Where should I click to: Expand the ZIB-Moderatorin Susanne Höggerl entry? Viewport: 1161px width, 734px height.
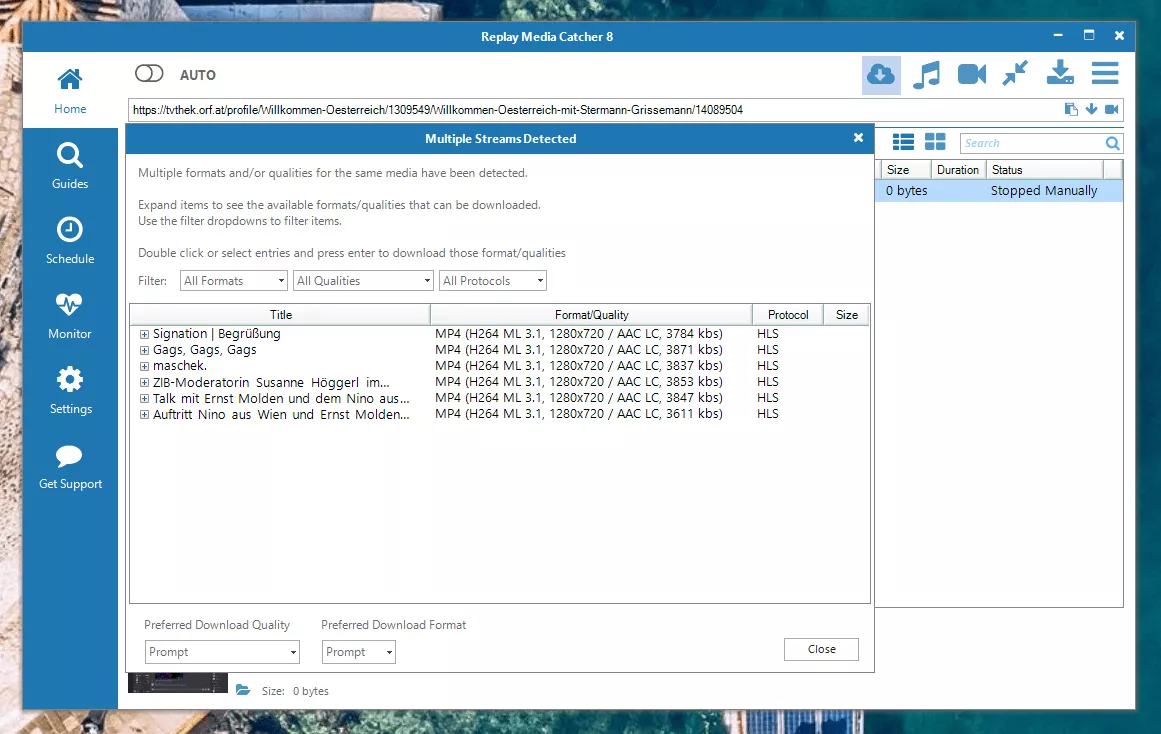pos(144,383)
